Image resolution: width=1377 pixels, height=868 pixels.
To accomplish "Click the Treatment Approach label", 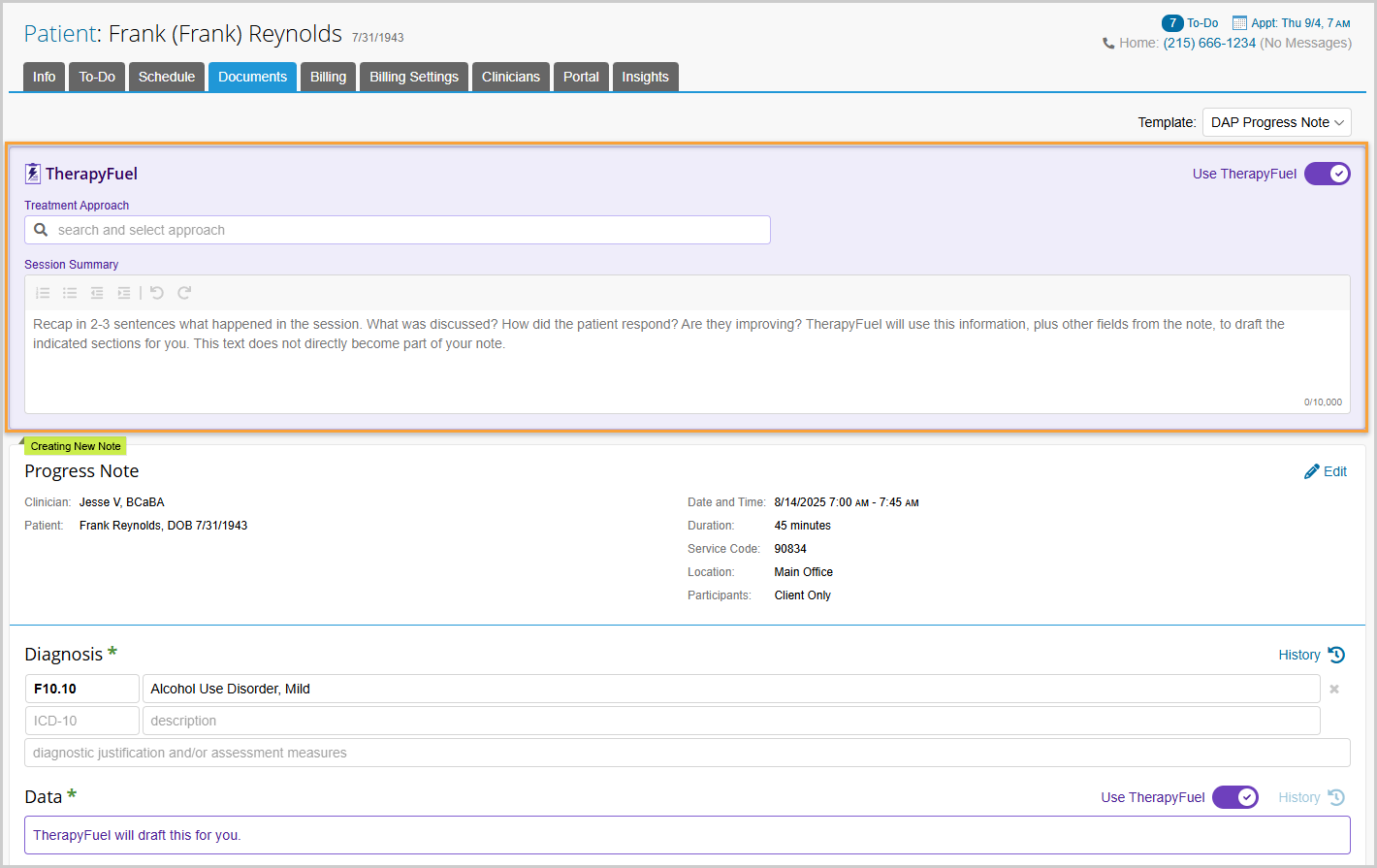I will [x=77, y=206].
